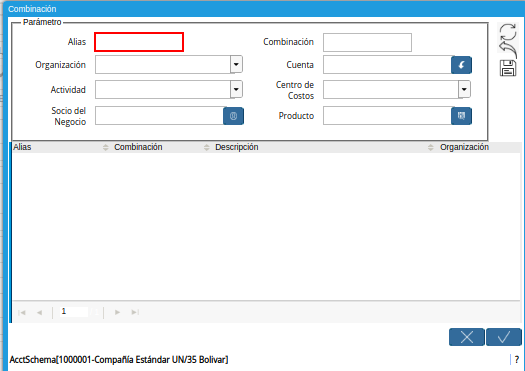Expand the Actividad dropdown arrow
The image size is (525, 371).
[236, 89]
